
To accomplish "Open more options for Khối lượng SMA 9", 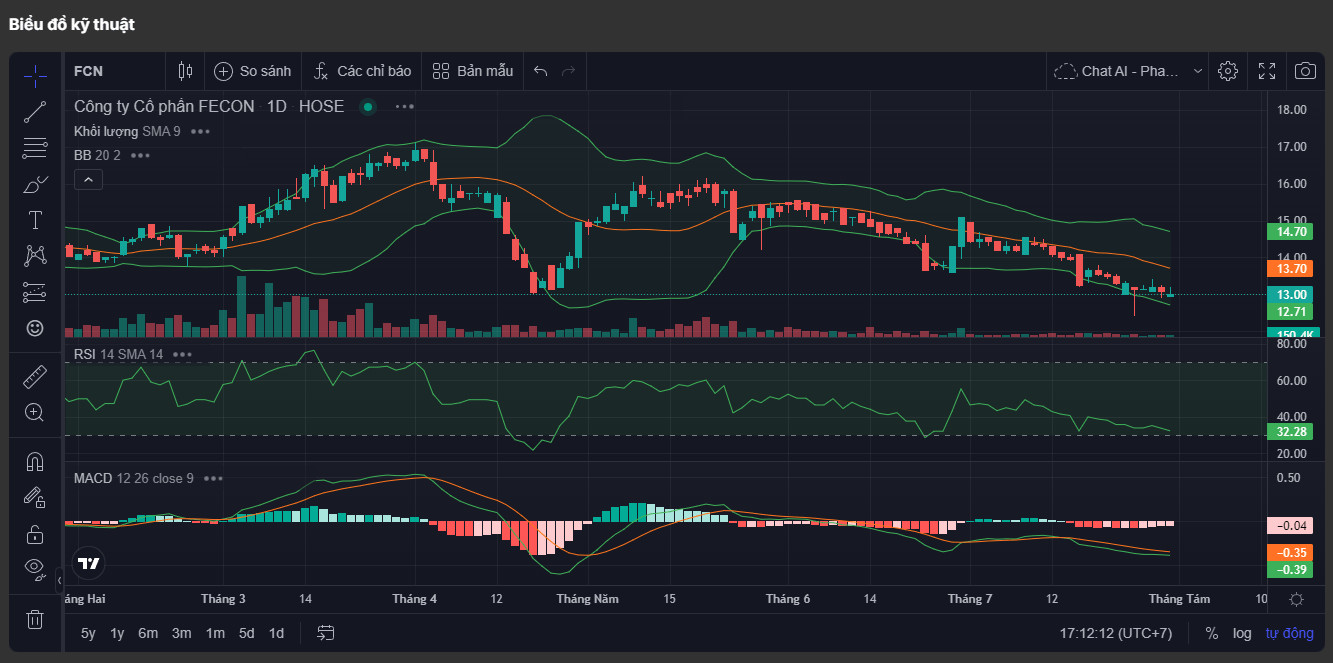I will click(201, 131).
